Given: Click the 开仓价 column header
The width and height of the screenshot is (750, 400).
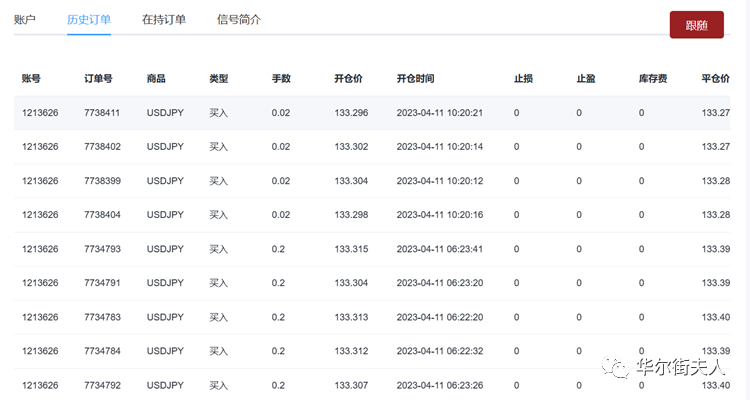Looking at the screenshot, I should (348, 78).
